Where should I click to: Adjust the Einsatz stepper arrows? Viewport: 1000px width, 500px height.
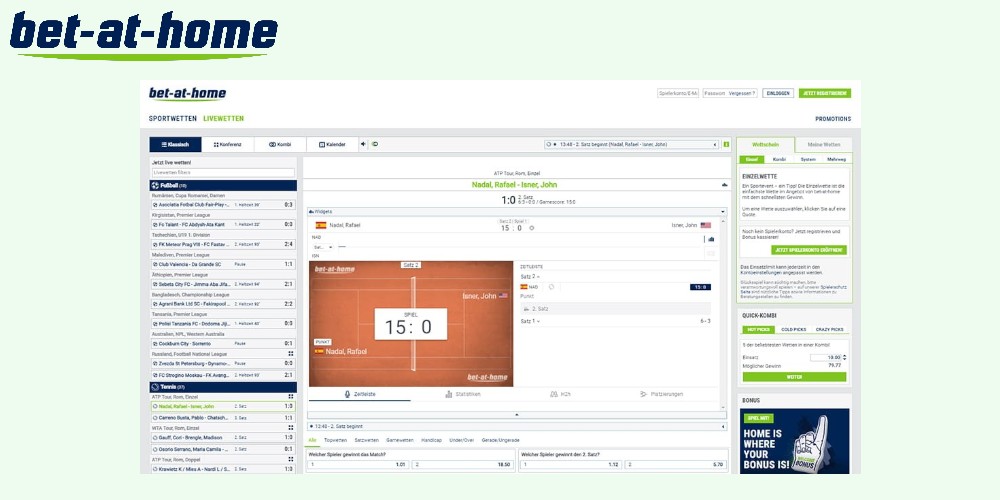point(844,358)
